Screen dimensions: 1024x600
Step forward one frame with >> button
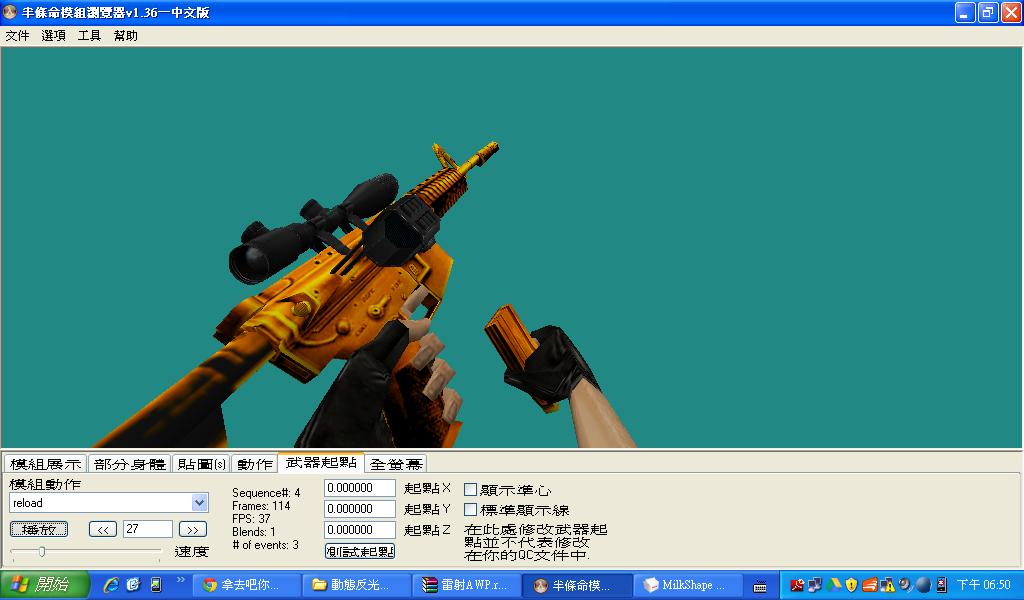(x=193, y=529)
